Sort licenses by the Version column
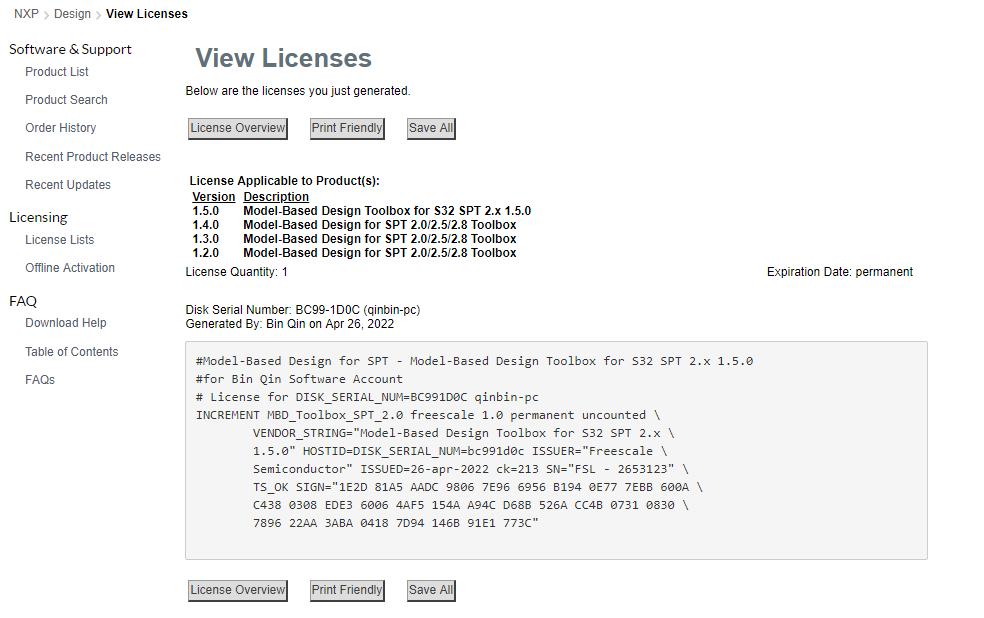 (213, 196)
